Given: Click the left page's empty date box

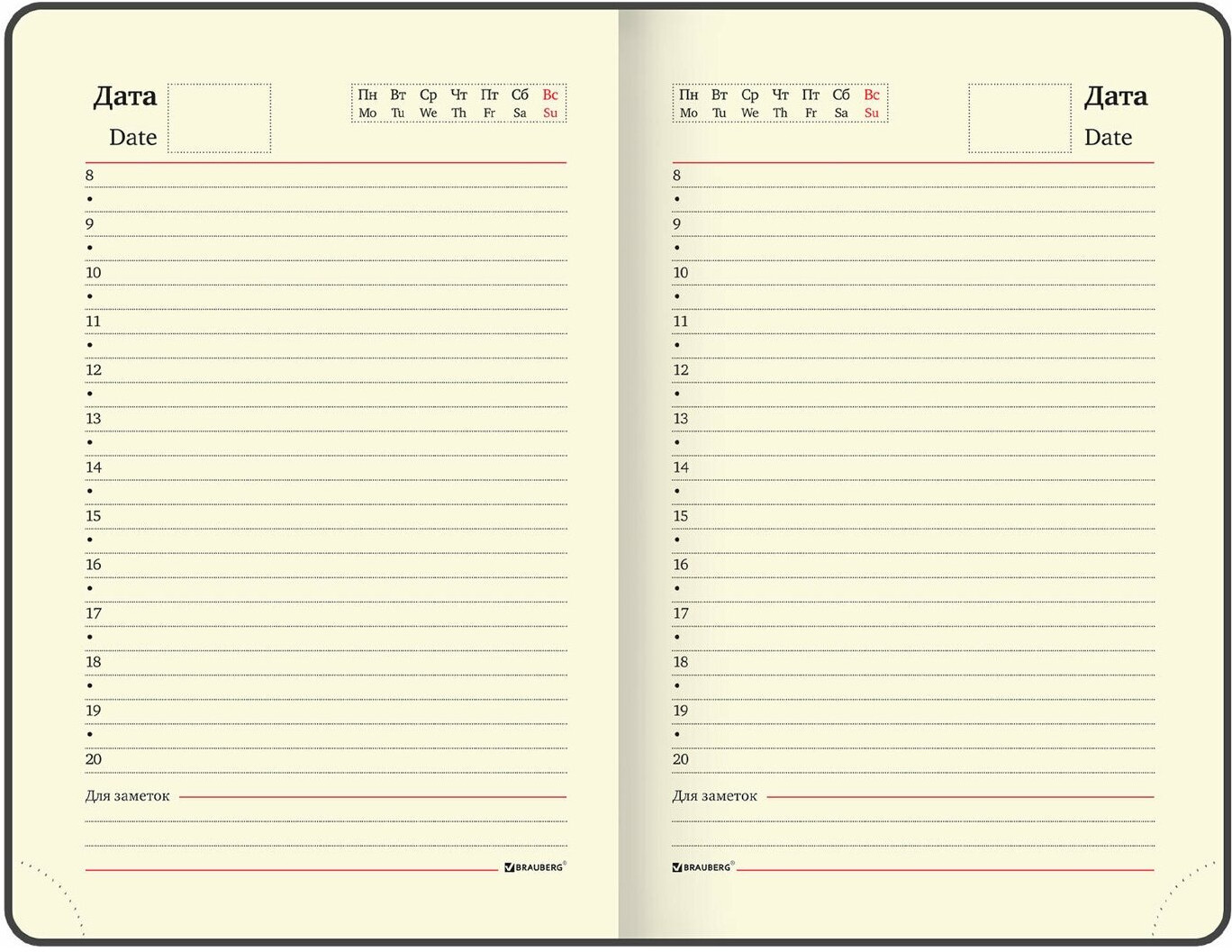Looking at the screenshot, I should [x=219, y=118].
